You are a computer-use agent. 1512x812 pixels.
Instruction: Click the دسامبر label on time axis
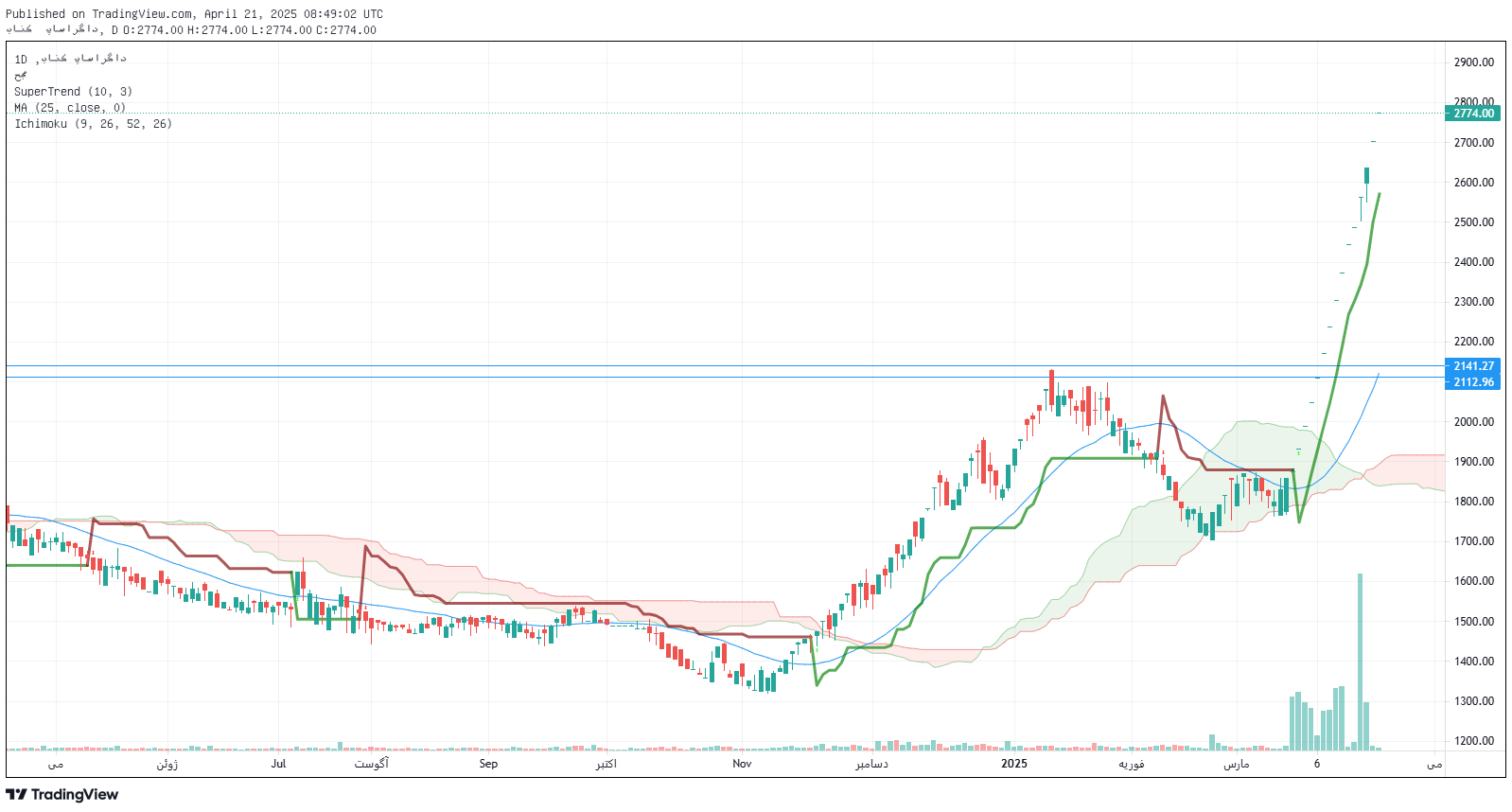[x=871, y=764]
